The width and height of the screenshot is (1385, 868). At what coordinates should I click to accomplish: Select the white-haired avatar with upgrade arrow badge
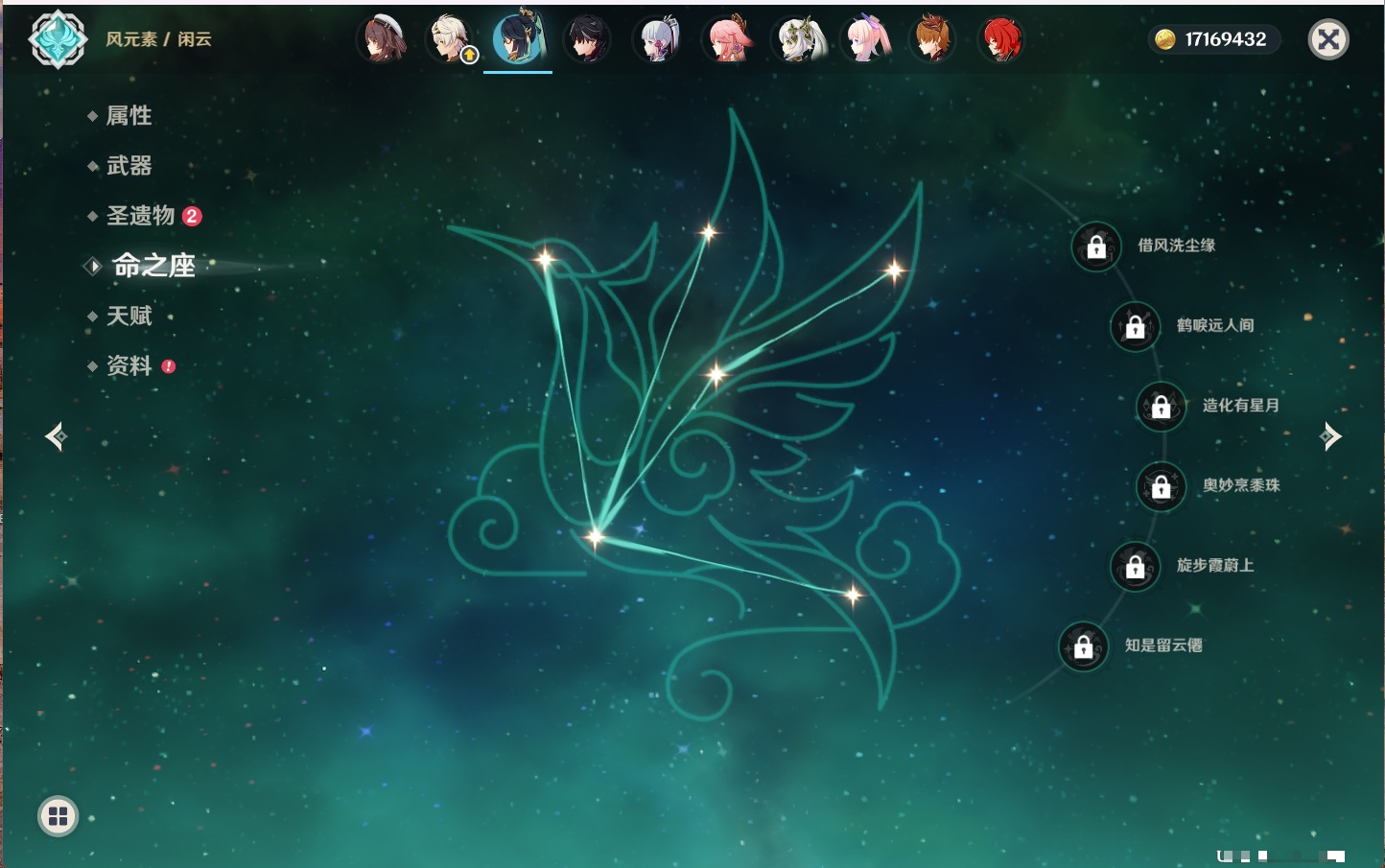450,39
